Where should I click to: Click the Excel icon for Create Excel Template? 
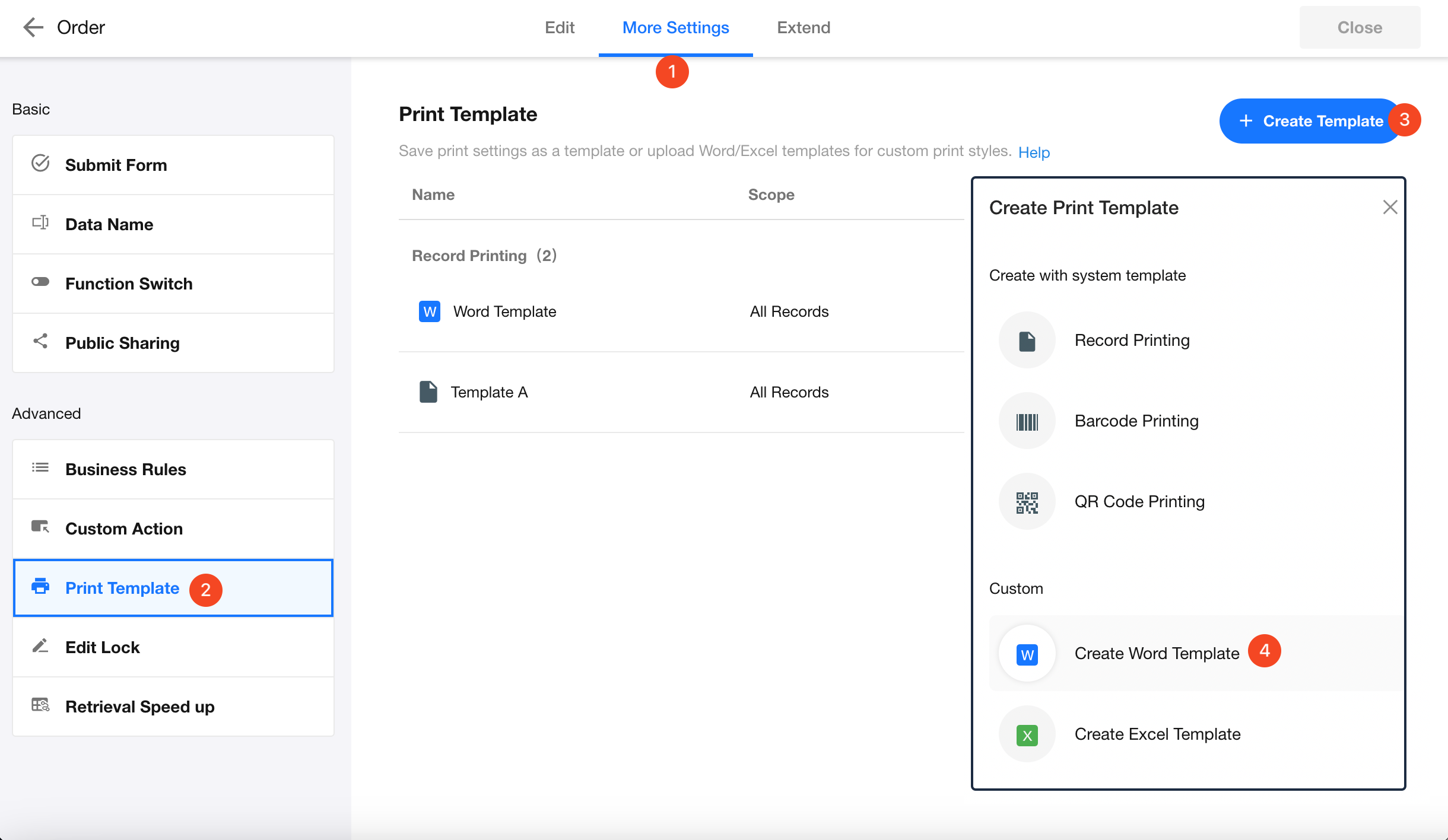pos(1027,734)
